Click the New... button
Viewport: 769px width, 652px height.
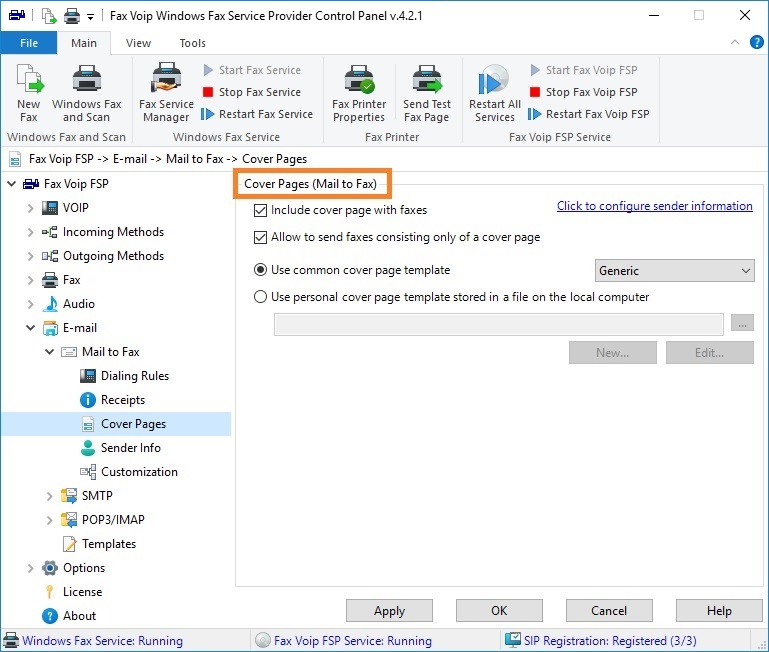613,353
